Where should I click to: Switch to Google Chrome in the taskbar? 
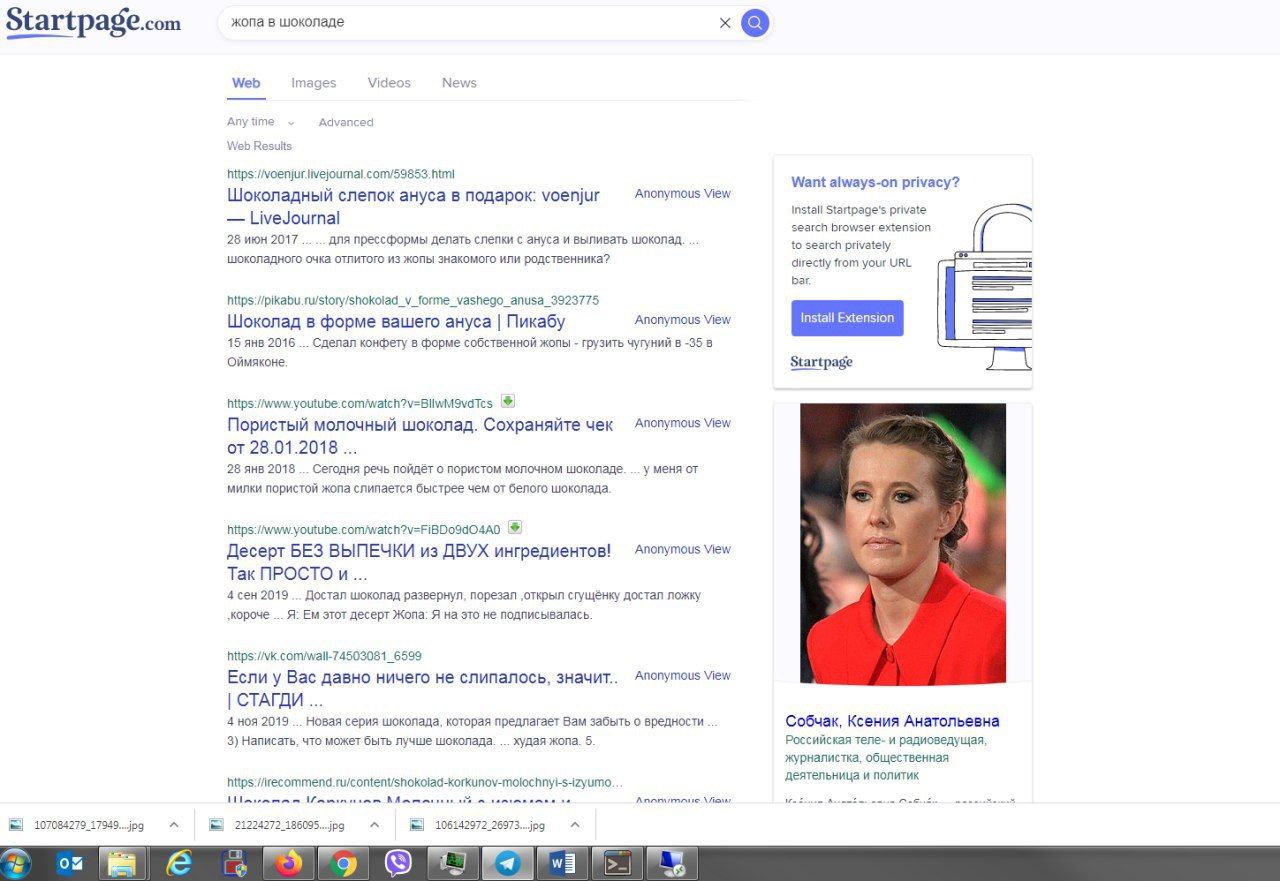(343, 863)
